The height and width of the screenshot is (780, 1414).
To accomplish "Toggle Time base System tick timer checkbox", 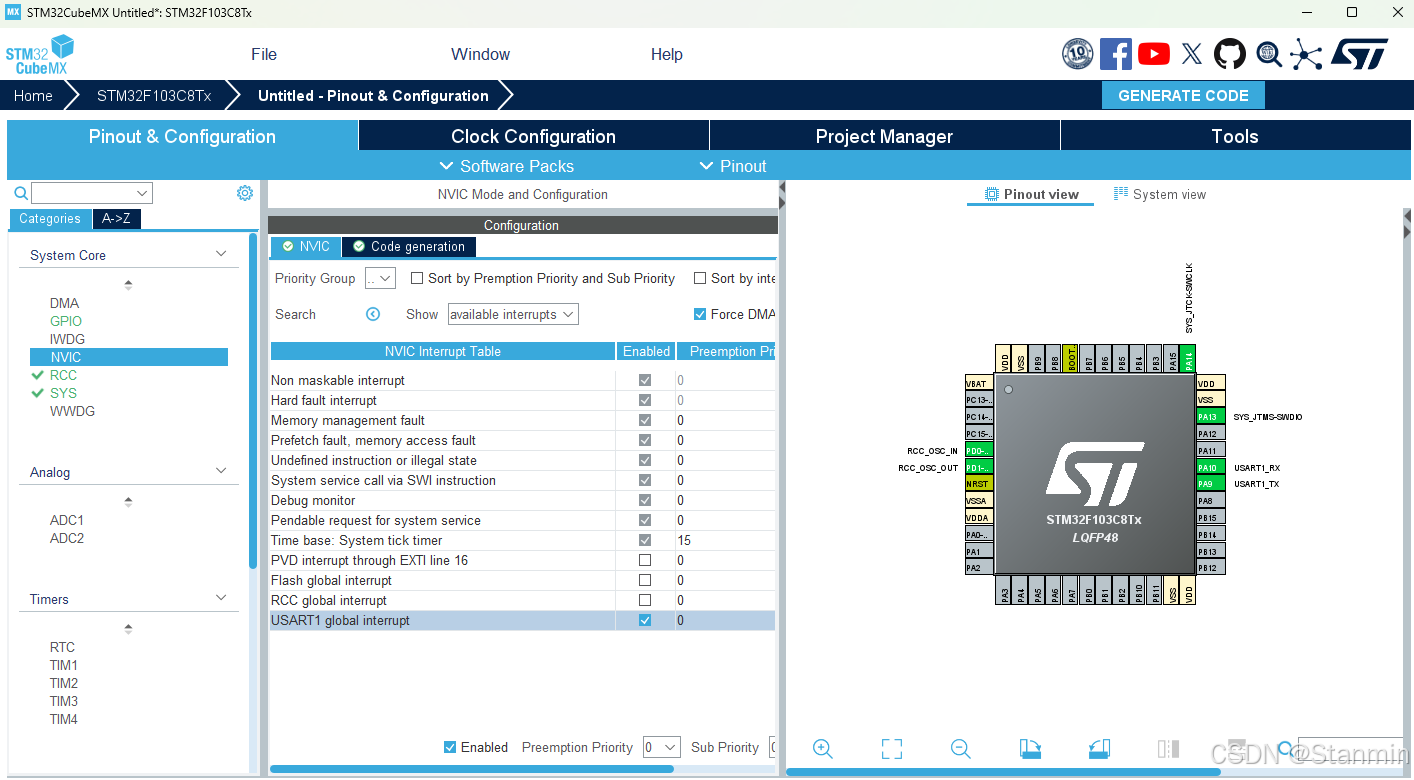I will click(645, 540).
